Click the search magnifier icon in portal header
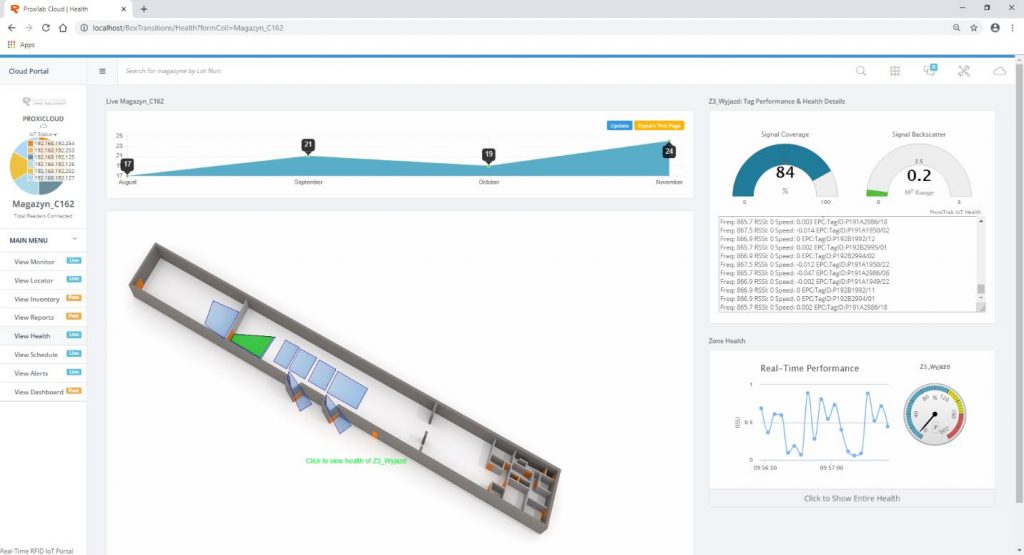This screenshot has height=555, width=1024. (861, 71)
